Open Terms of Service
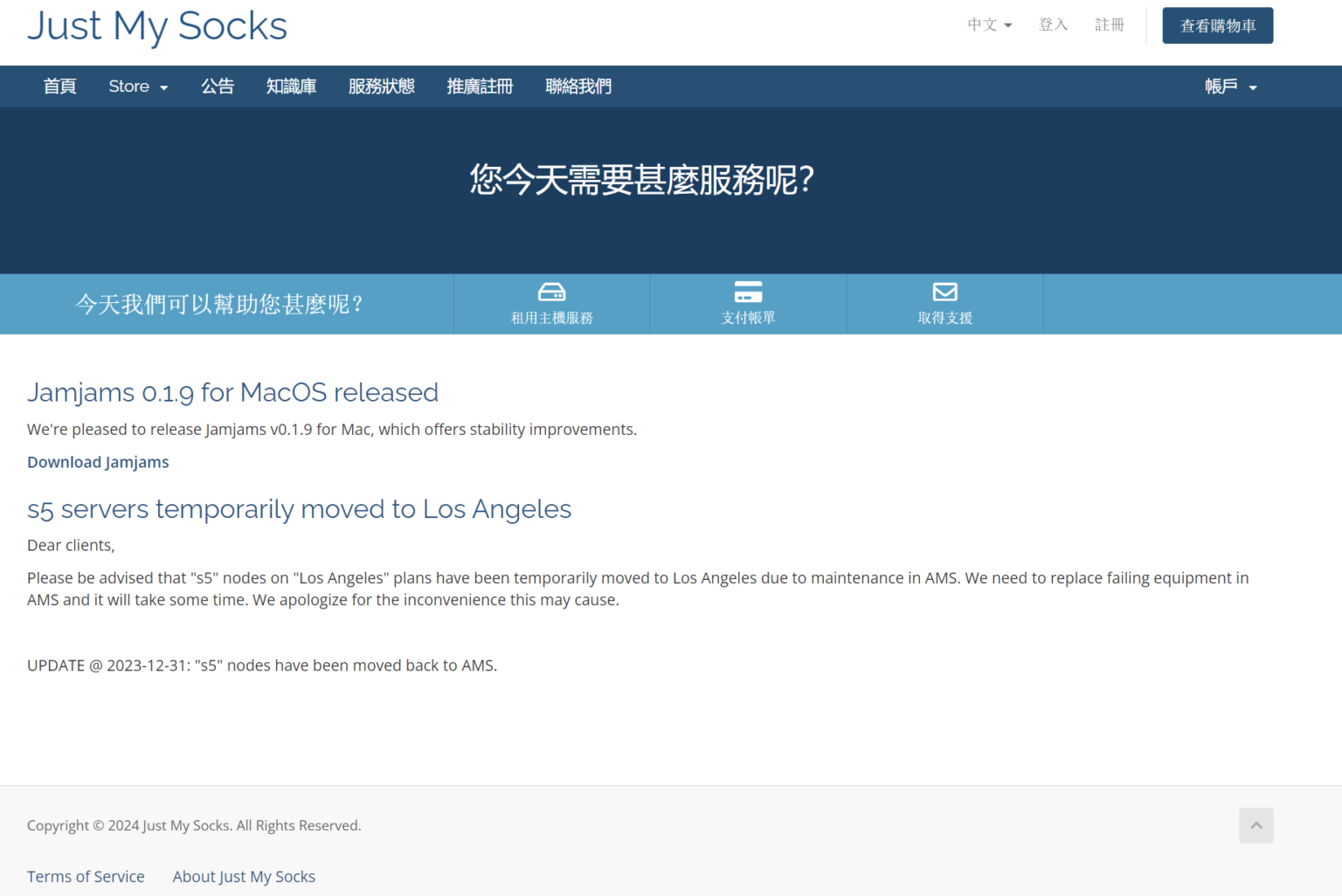The width and height of the screenshot is (1342, 896). tap(86, 876)
